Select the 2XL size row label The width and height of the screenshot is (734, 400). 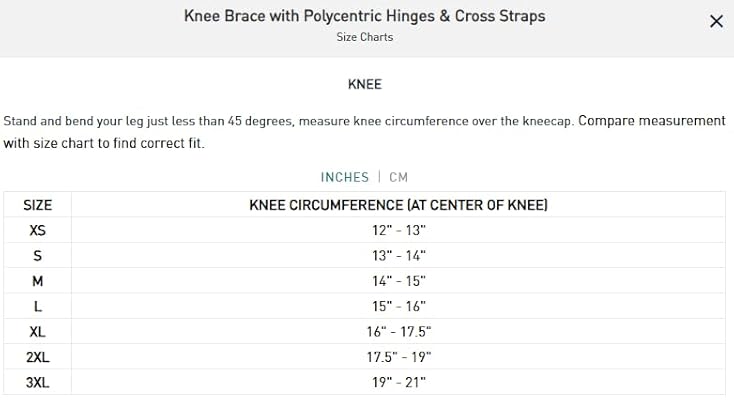(37, 356)
